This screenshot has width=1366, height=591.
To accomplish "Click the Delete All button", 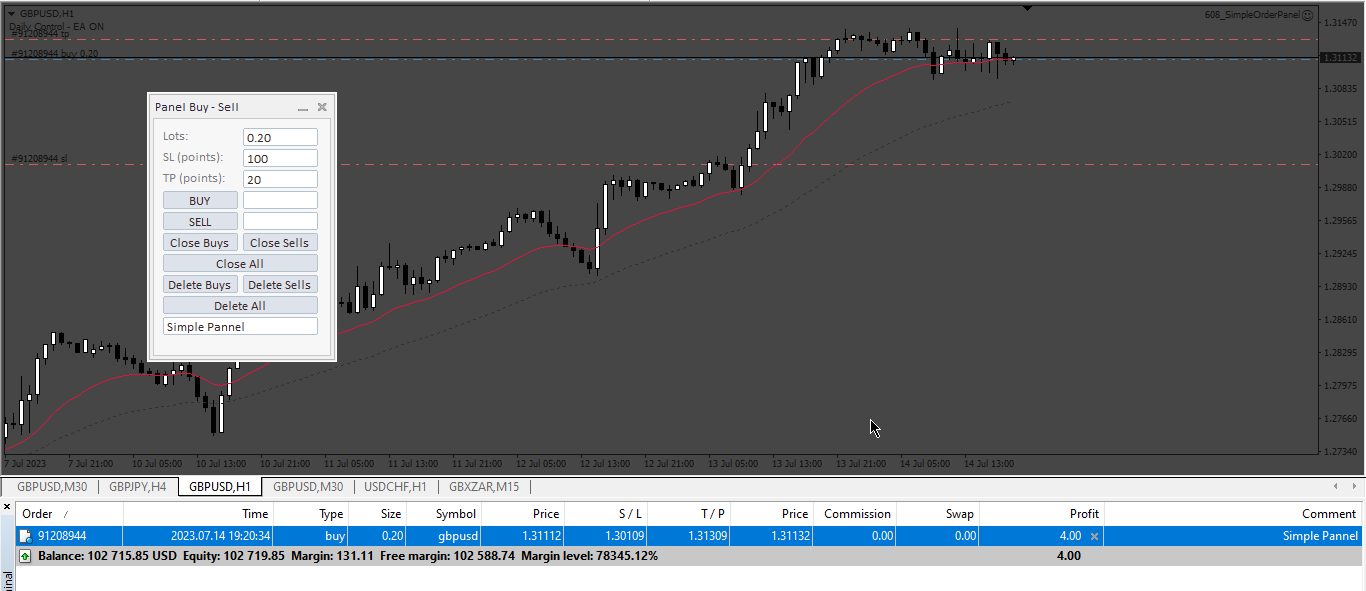I will pyautogui.click(x=240, y=305).
